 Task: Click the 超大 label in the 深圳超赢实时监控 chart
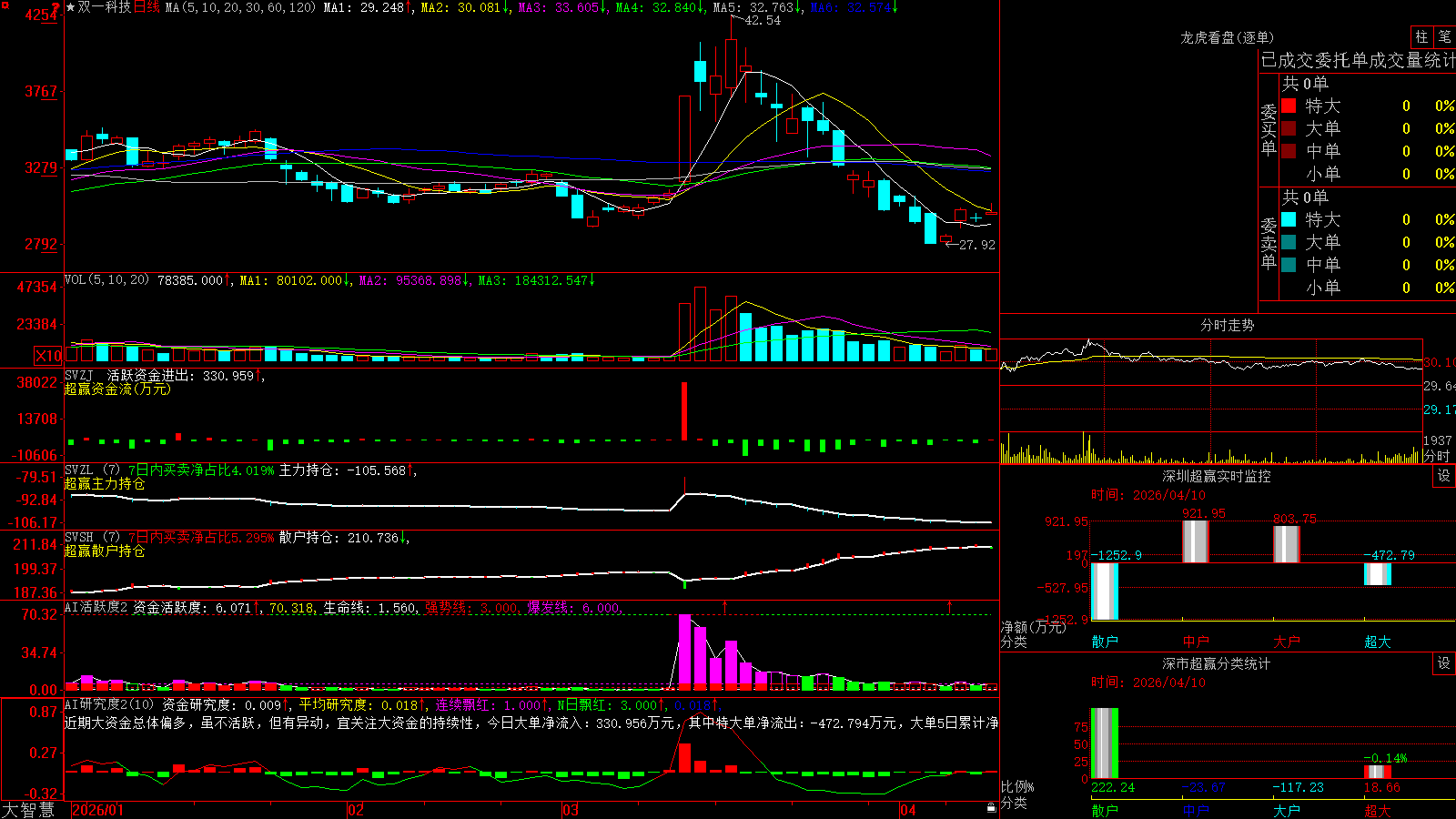(1378, 642)
